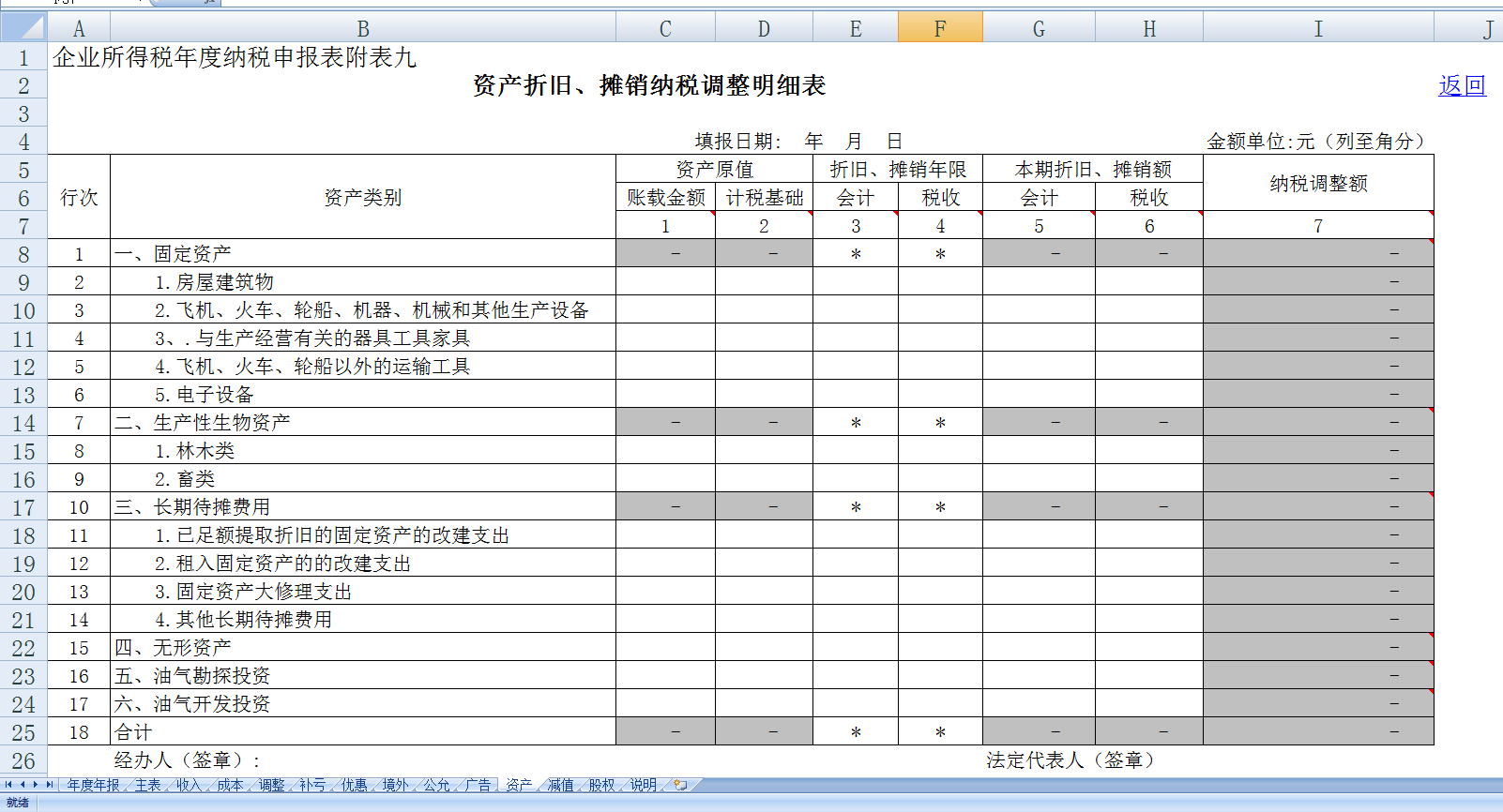Click the insert new worksheet icon
The height and width of the screenshot is (812, 1503).
(x=680, y=785)
